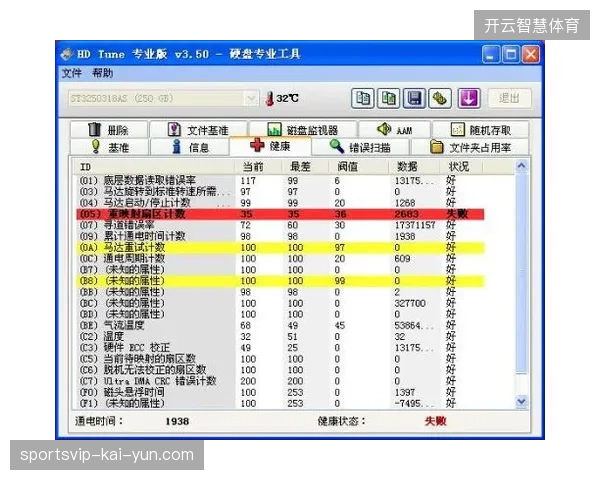Viewport: 600px width, 480px height.
Task: Select row (04) 马达启动/停止计数
Action: [280, 203]
